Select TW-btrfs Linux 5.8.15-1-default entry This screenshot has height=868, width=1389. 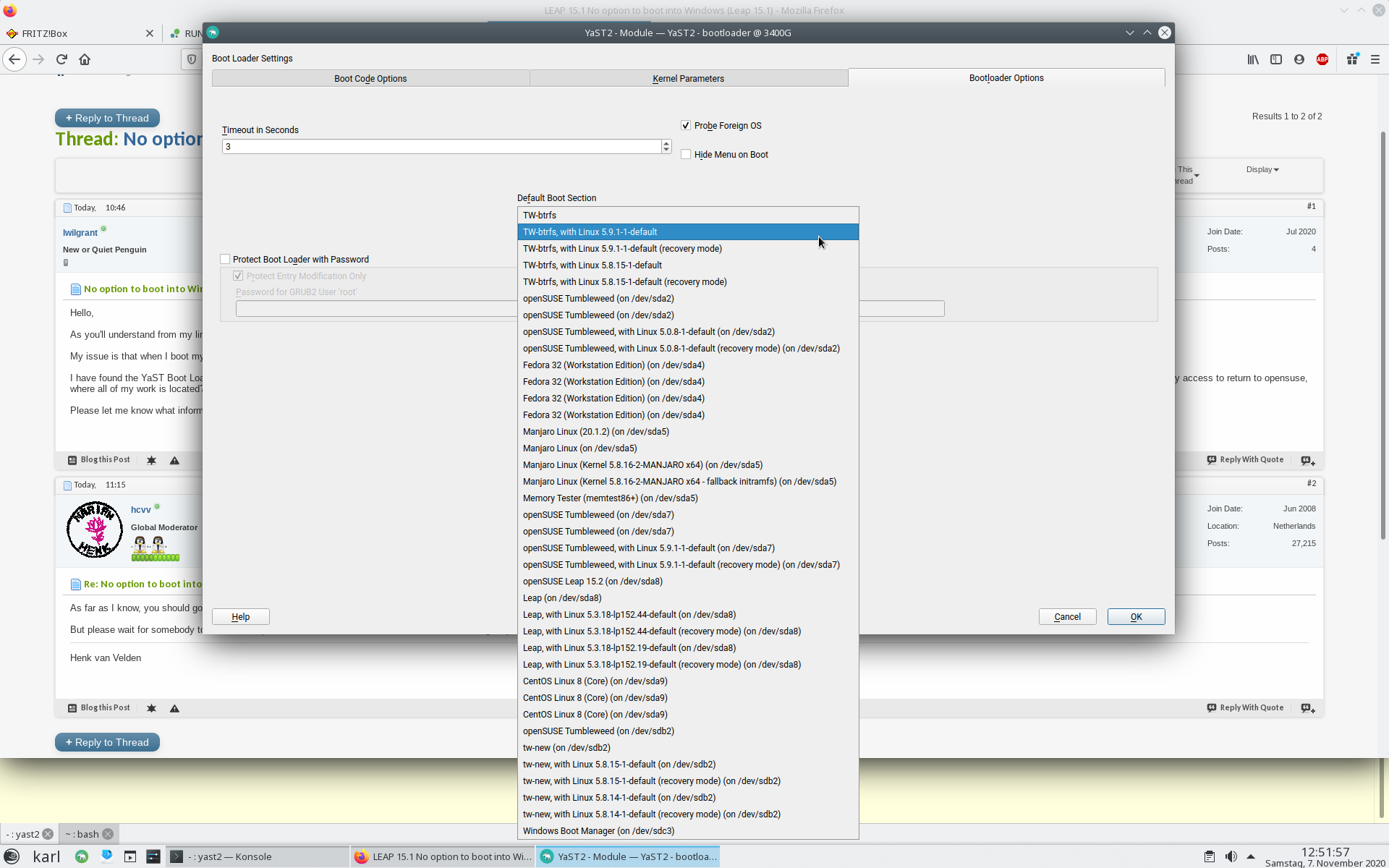coord(688,265)
